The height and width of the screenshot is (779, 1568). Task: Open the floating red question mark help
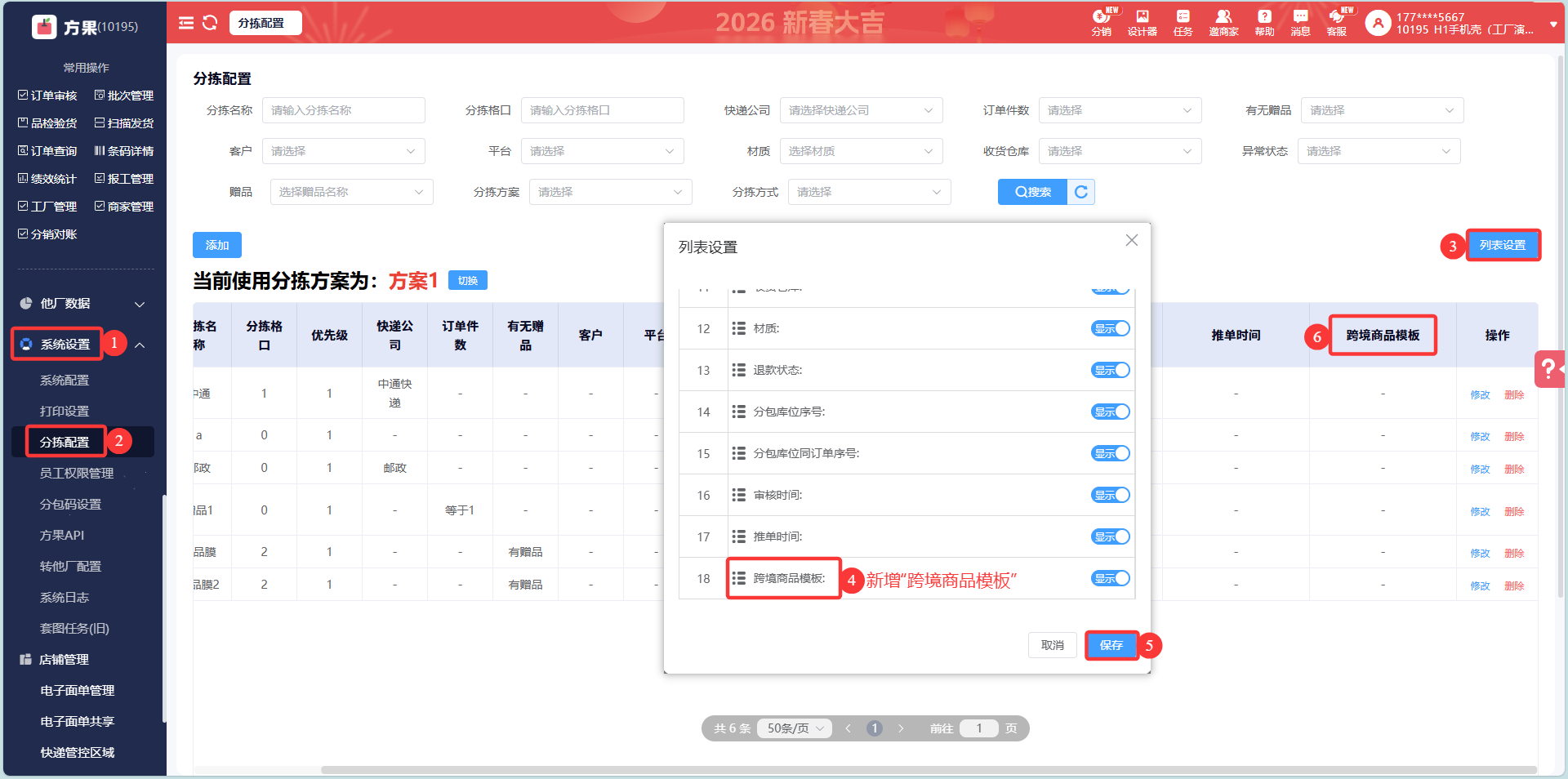click(1550, 369)
